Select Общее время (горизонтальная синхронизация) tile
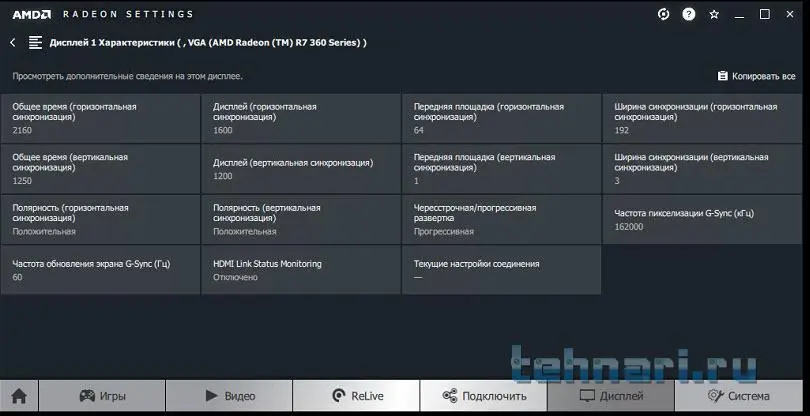 [x=100, y=118]
